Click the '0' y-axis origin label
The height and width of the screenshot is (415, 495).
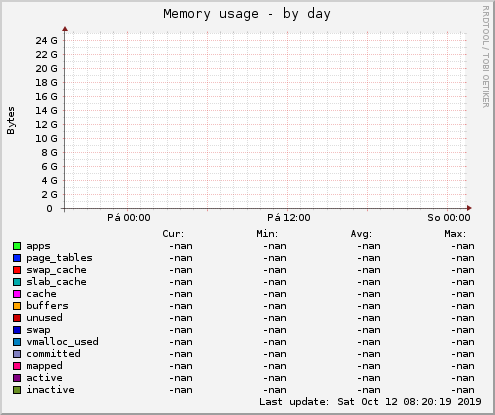point(49,209)
